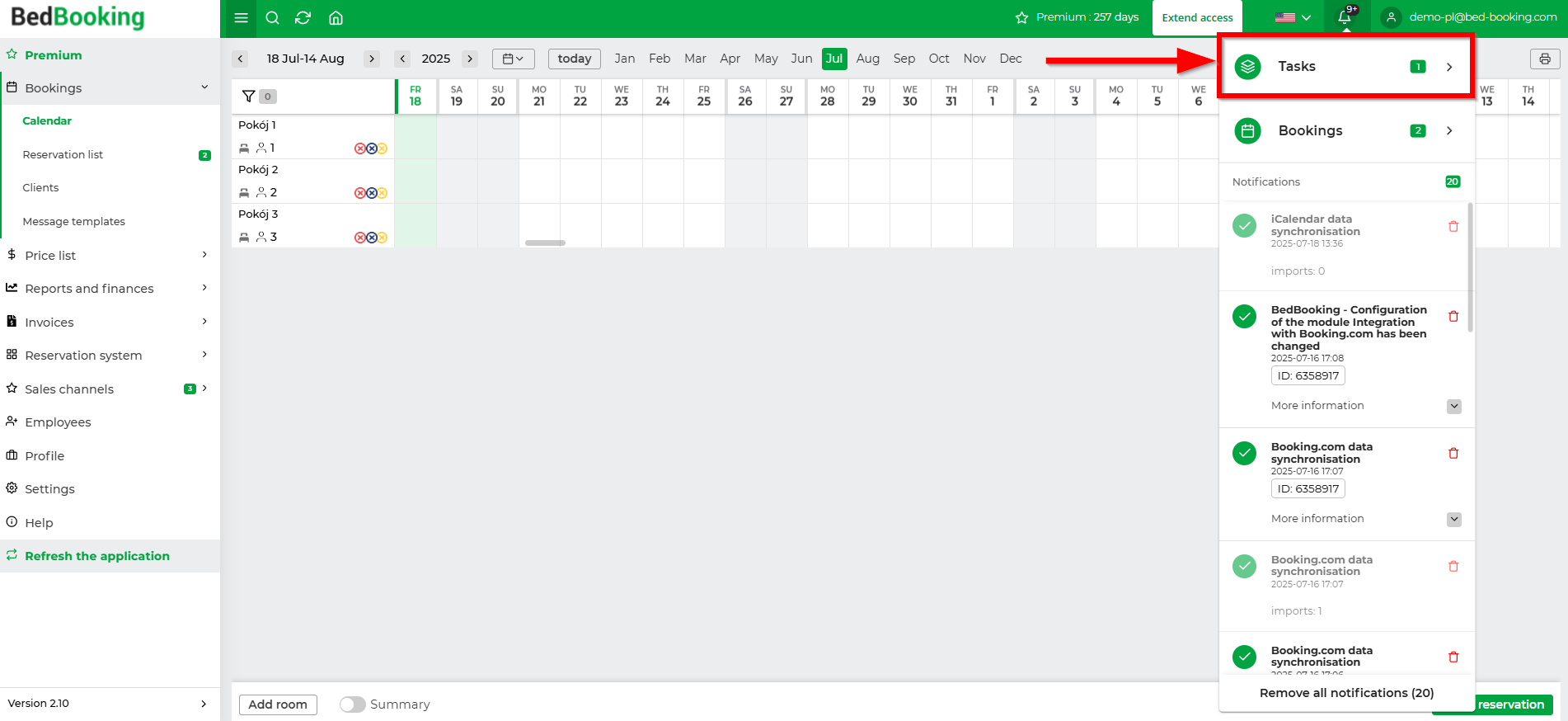Collapse the Bookings sidebar section
This screenshot has width=1568, height=721.
click(x=204, y=87)
